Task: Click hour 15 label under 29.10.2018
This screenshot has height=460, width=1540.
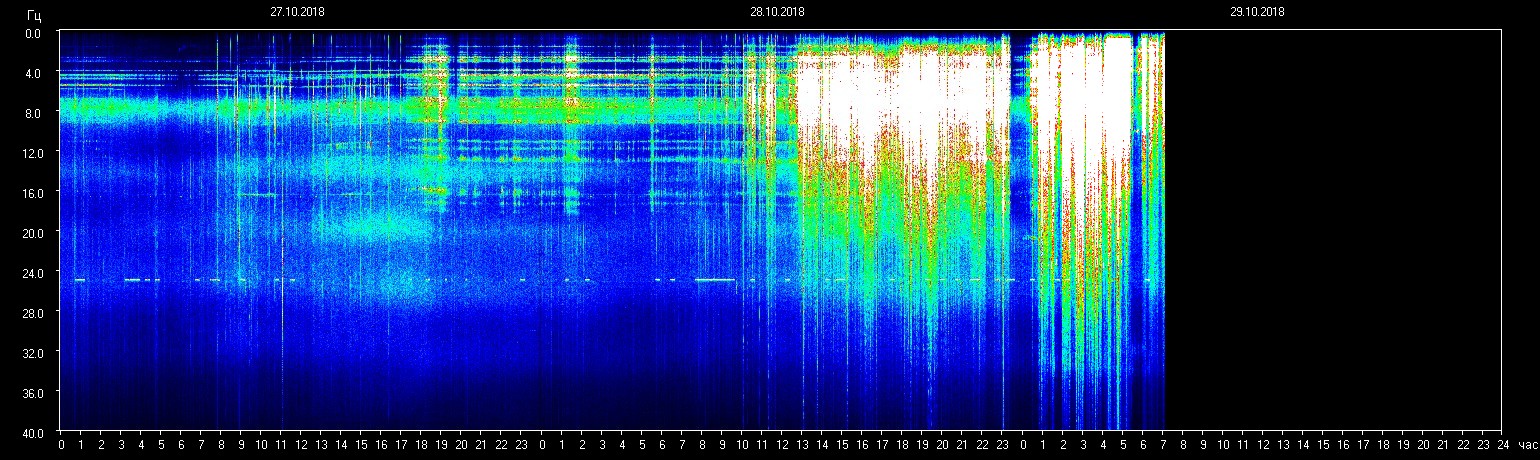Action: tap(1322, 445)
